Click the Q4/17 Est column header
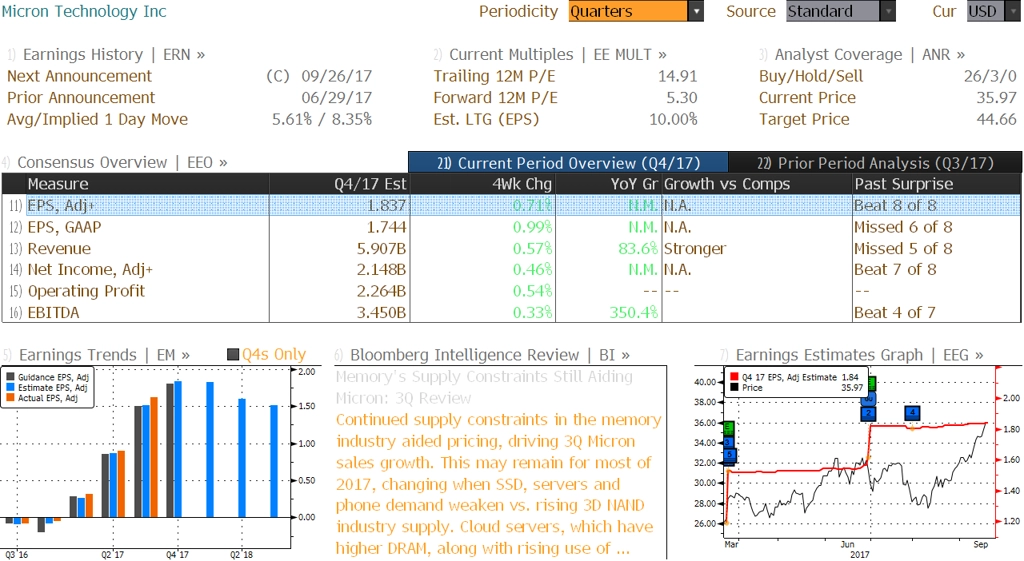The width and height of the screenshot is (1024, 561). 339,184
